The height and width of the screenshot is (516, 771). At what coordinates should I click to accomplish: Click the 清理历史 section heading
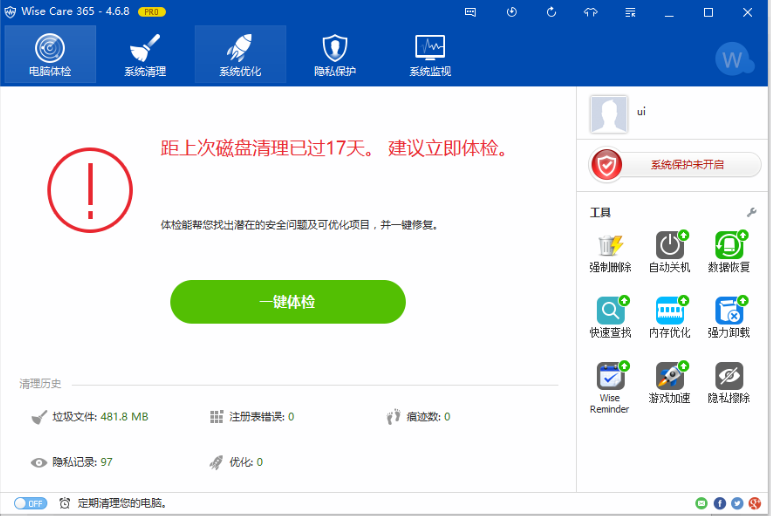click(x=40, y=384)
